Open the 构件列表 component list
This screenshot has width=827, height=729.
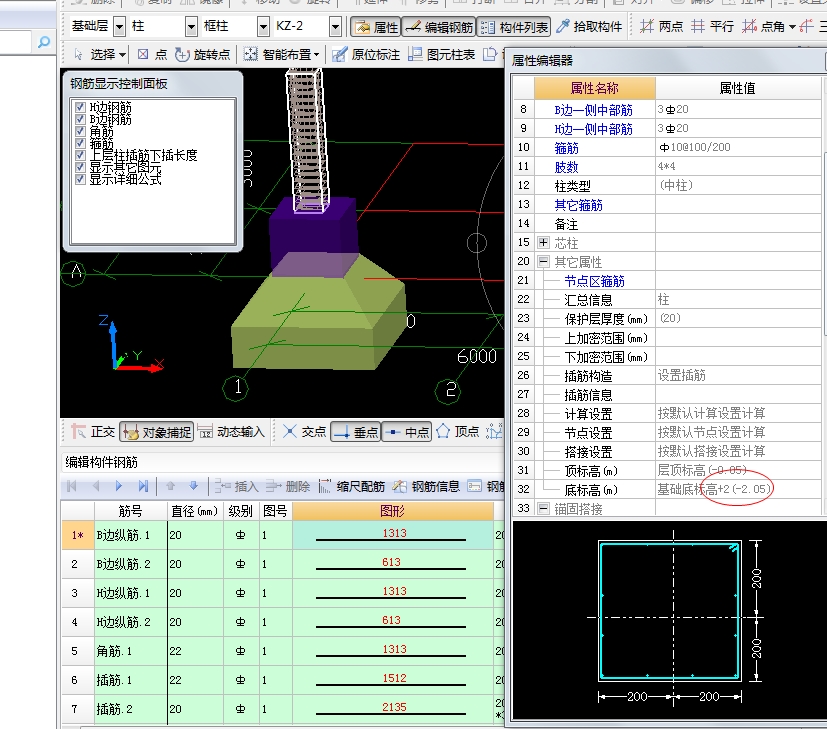pyautogui.click(x=514, y=27)
